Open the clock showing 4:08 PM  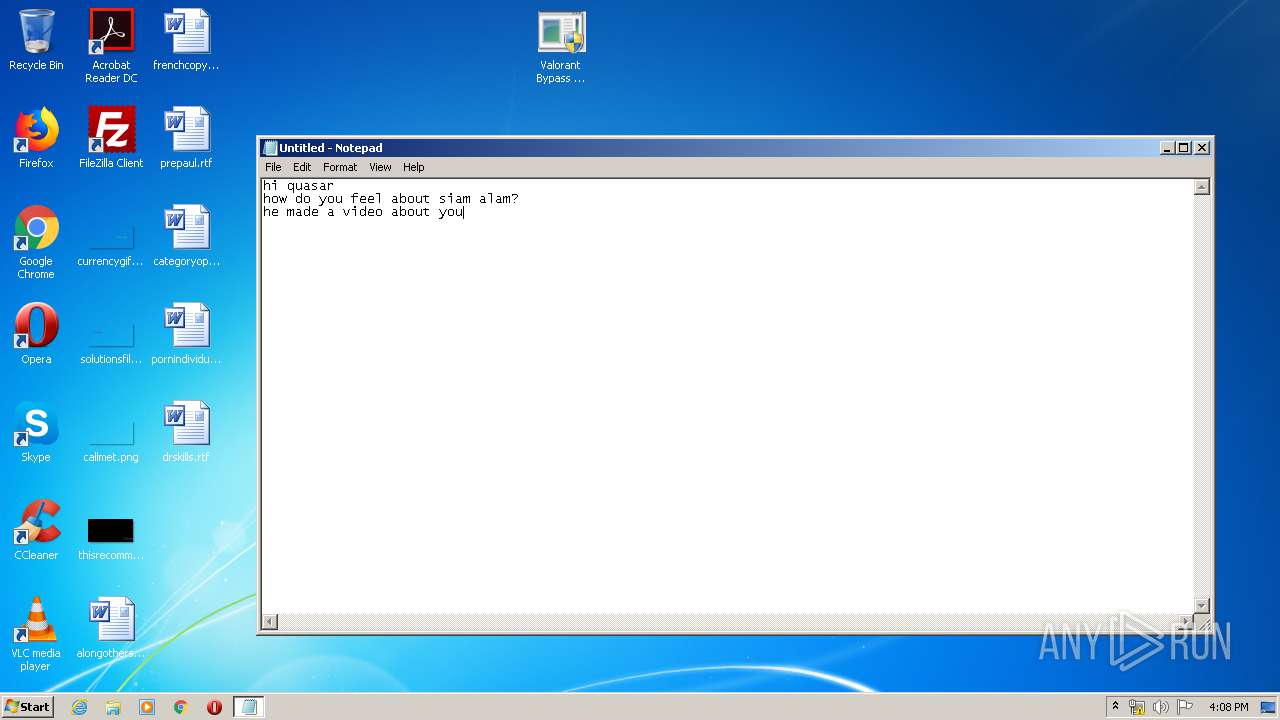point(1229,707)
